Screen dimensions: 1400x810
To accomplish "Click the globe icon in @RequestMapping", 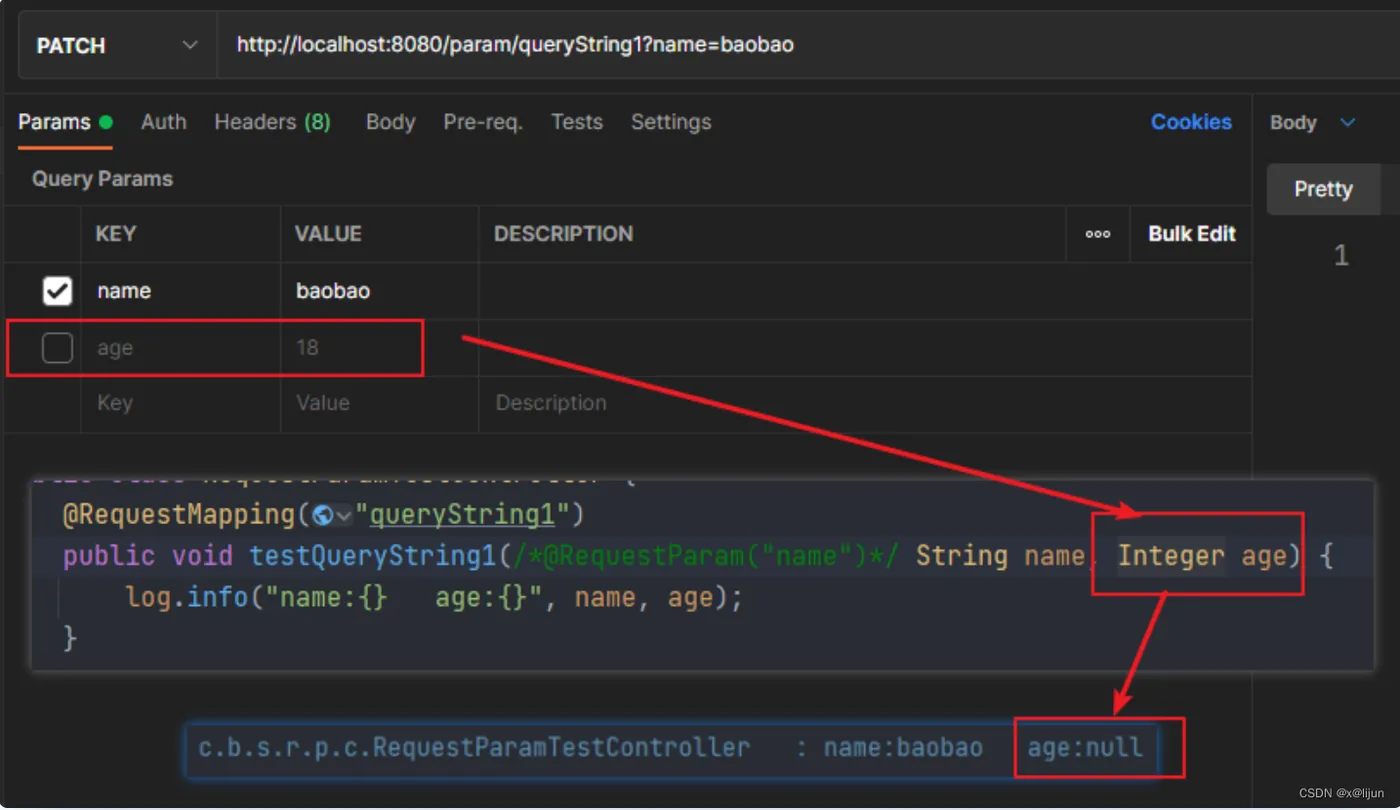I will [322, 515].
